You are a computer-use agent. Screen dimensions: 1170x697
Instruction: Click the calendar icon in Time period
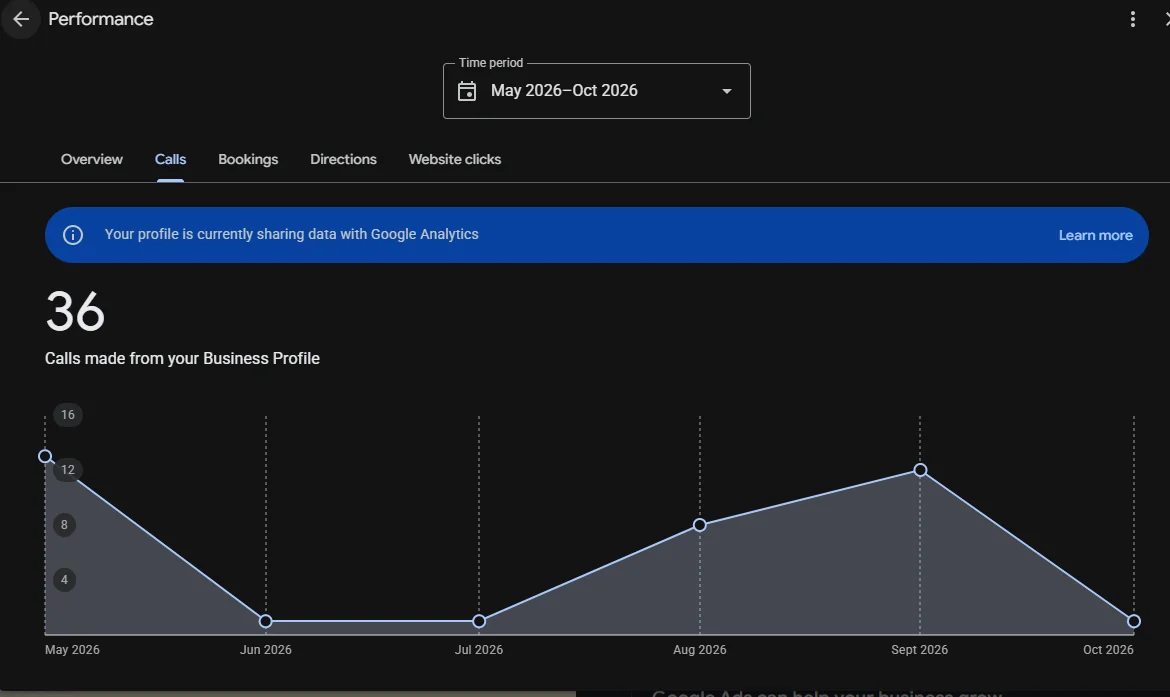tap(467, 91)
